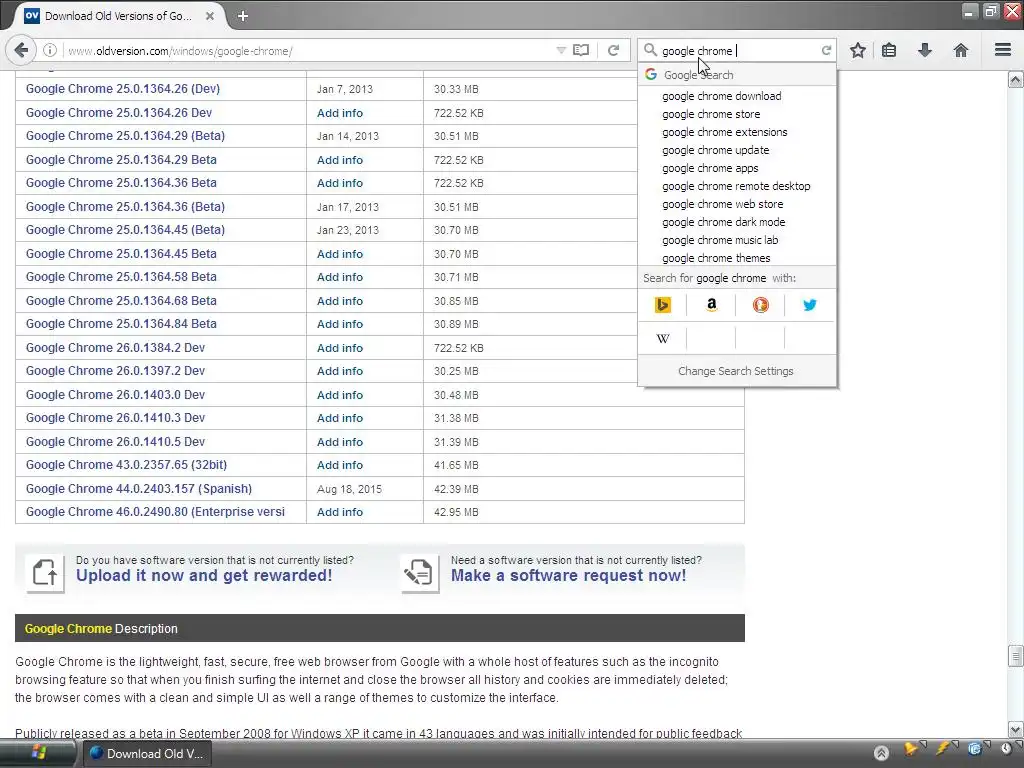Image resolution: width=1024 pixels, height=768 pixels.
Task: Click Add info for 46.0.2490.80 Enterprise
Action: click(x=340, y=512)
